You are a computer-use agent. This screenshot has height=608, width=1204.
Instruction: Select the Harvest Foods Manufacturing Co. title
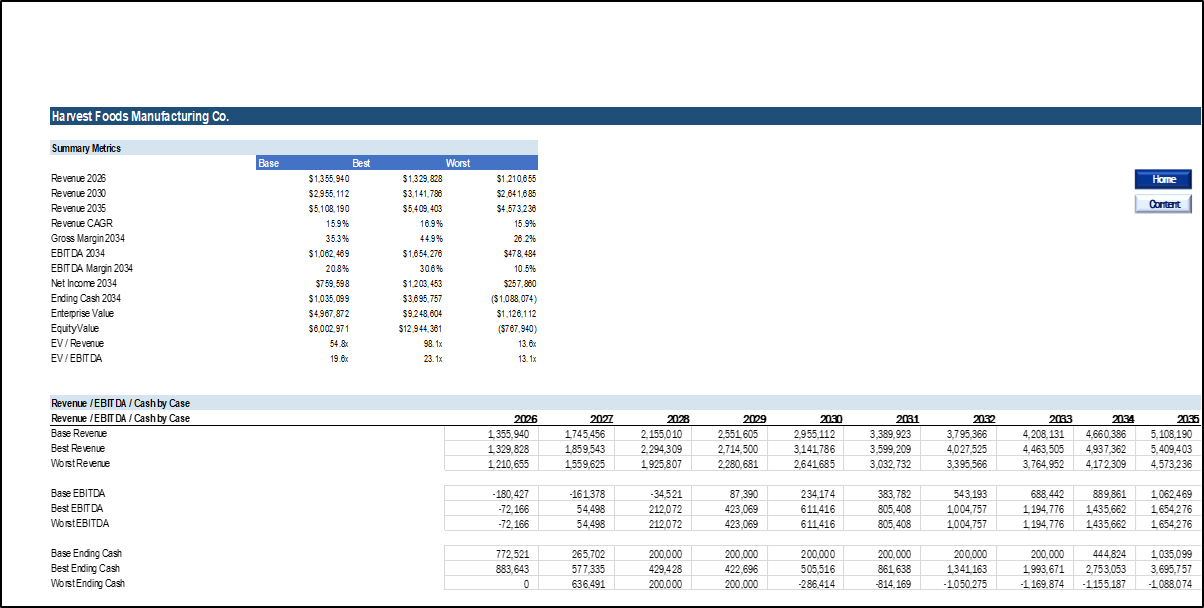click(140, 117)
